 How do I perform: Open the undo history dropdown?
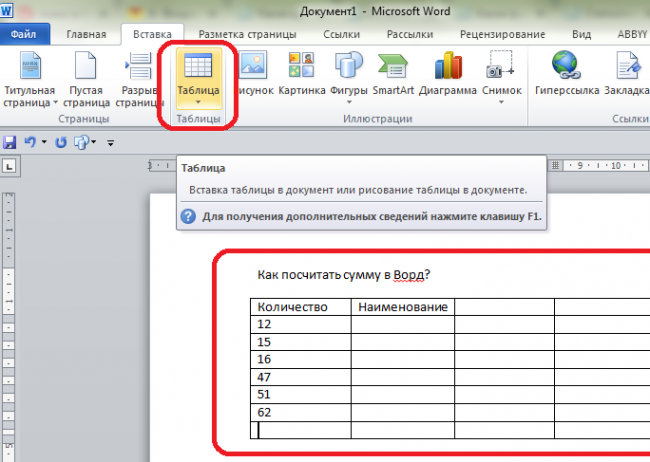tap(44, 142)
